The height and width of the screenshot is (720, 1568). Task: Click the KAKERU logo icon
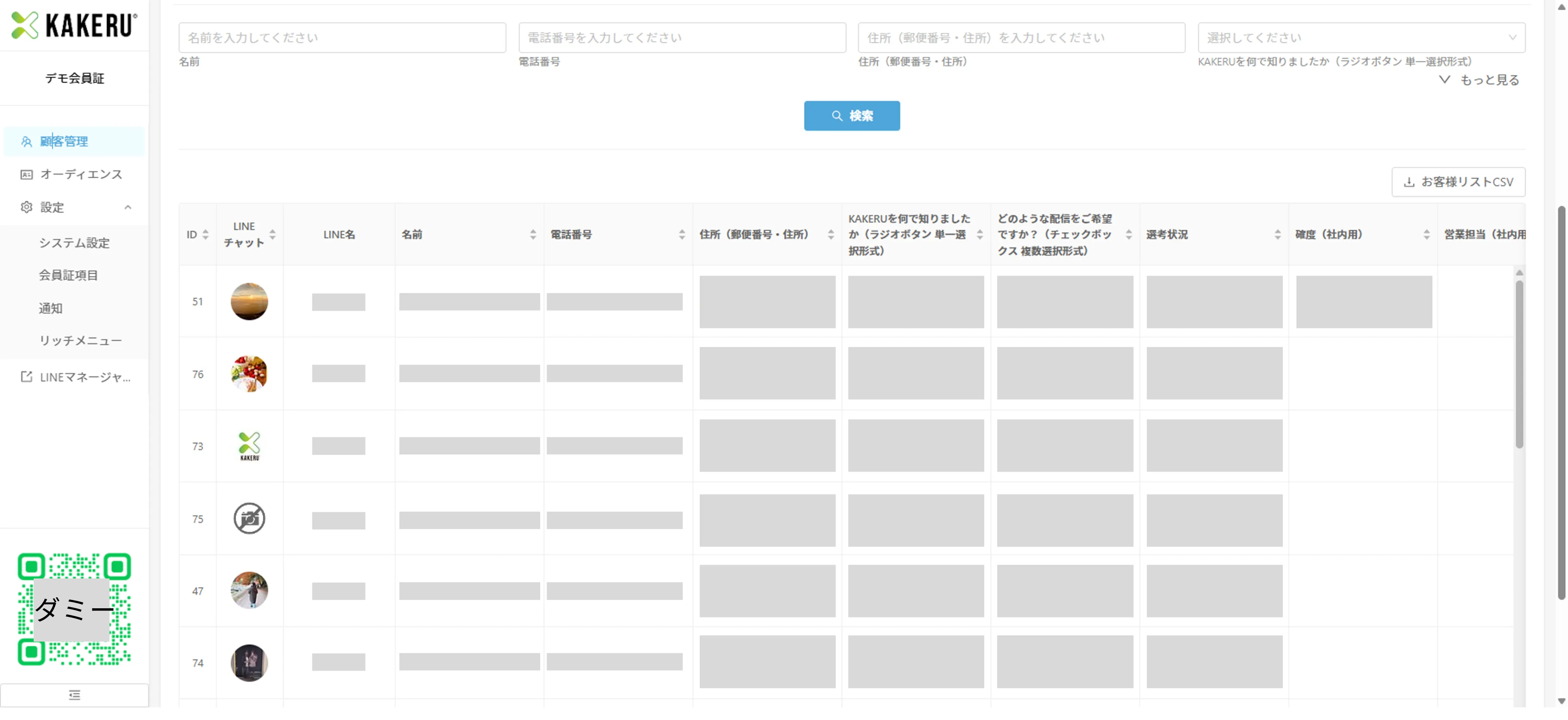(x=25, y=26)
